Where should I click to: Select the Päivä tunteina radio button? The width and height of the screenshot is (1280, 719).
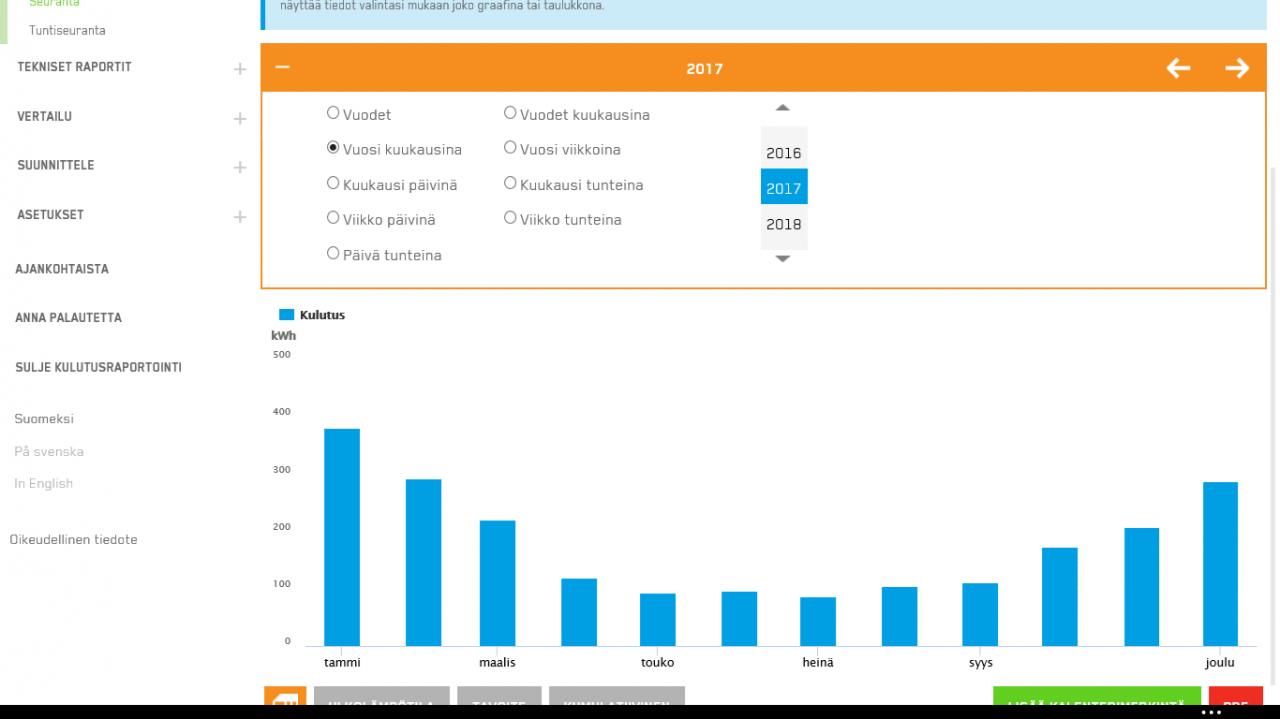[x=334, y=254]
